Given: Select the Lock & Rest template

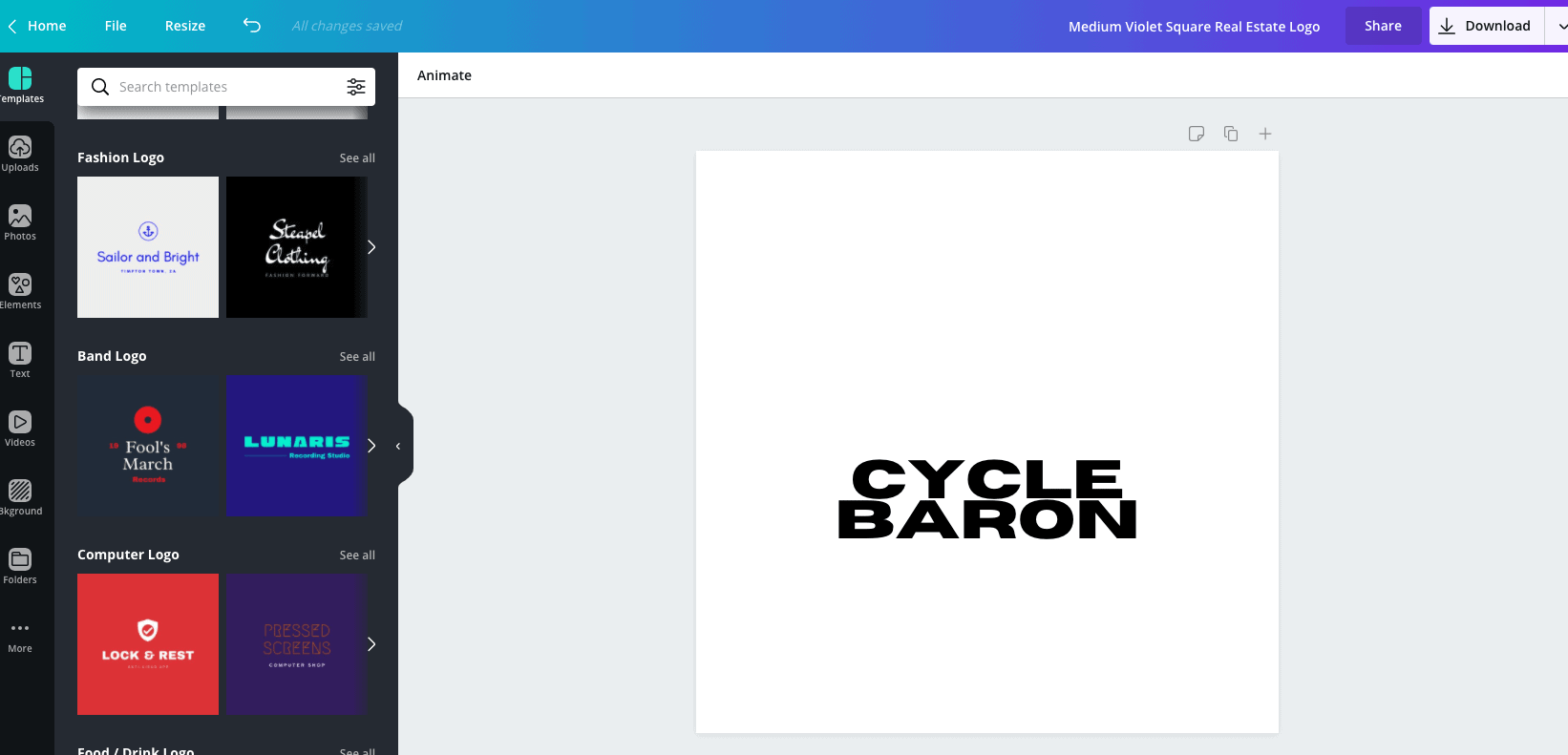Looking at the screenshot, I should coord(148,644).
